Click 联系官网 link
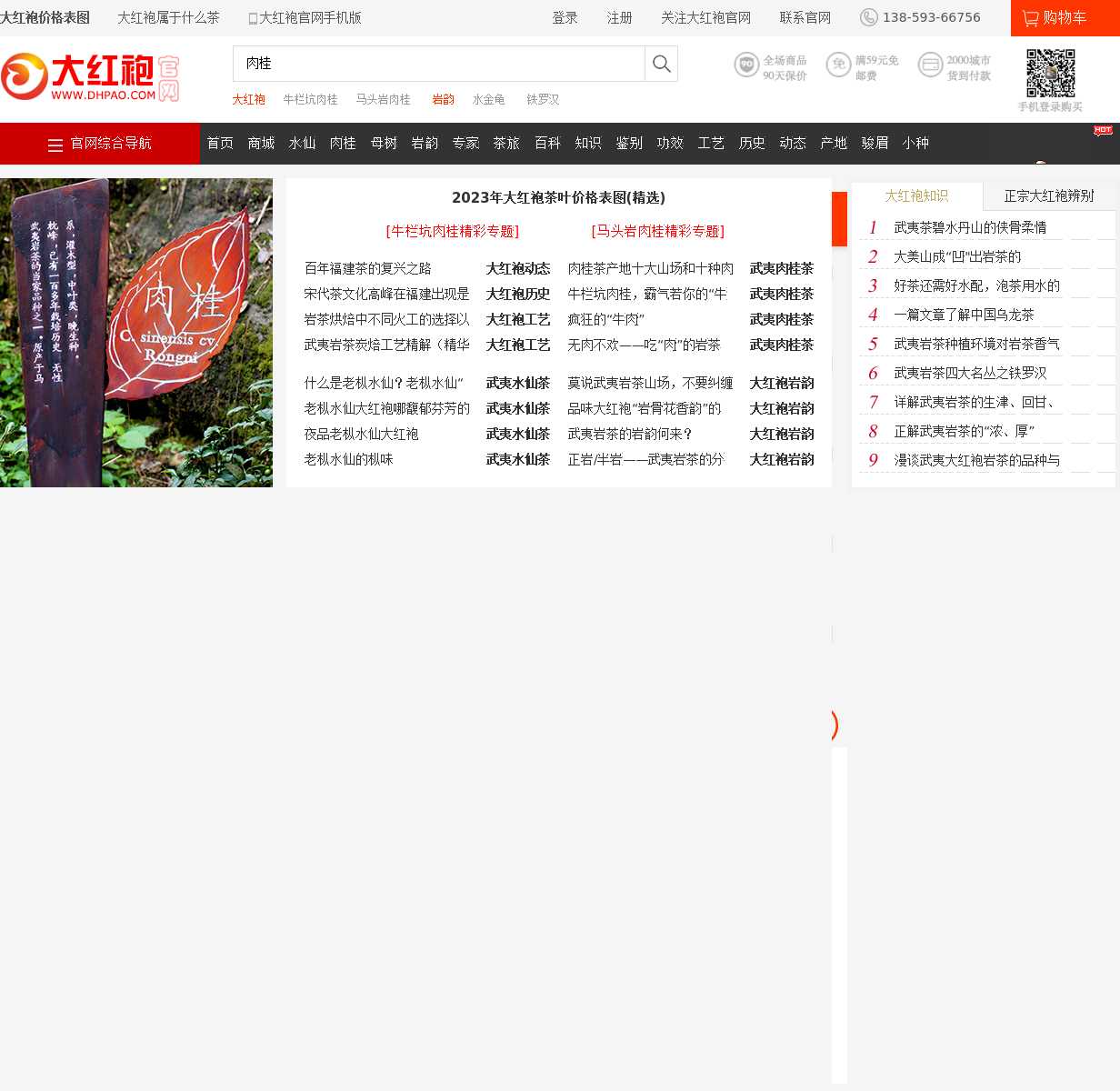This screenshot has height=1091, width=1120. pyautogui.click(x=805, y=18)
